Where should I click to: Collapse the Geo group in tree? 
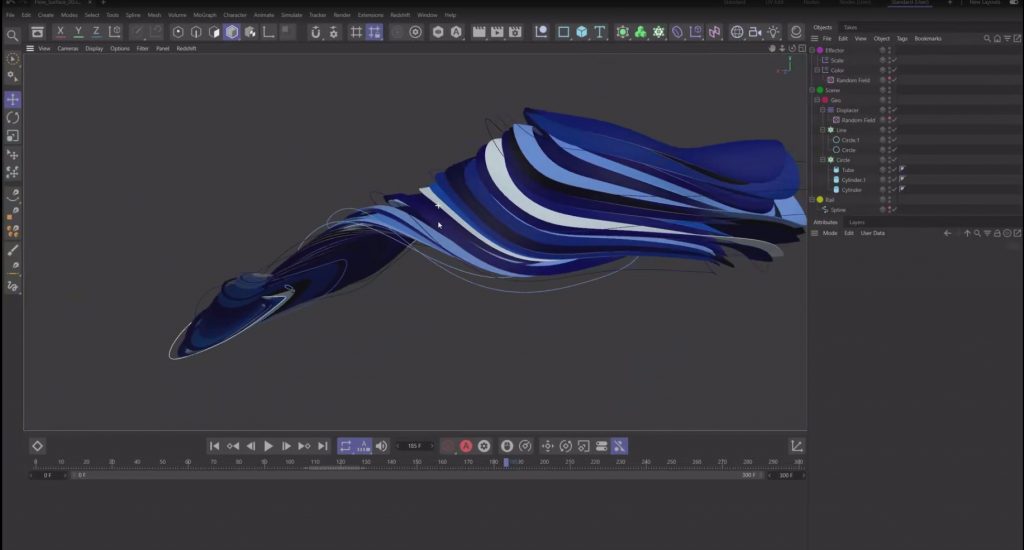pyautogui.click(x=817, y=100)
